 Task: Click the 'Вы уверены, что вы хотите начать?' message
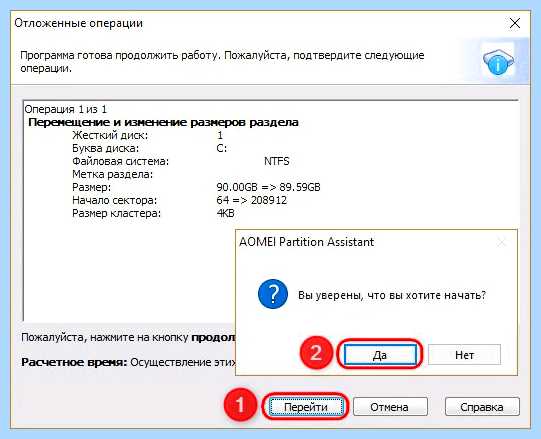click(x=392, y=295)
